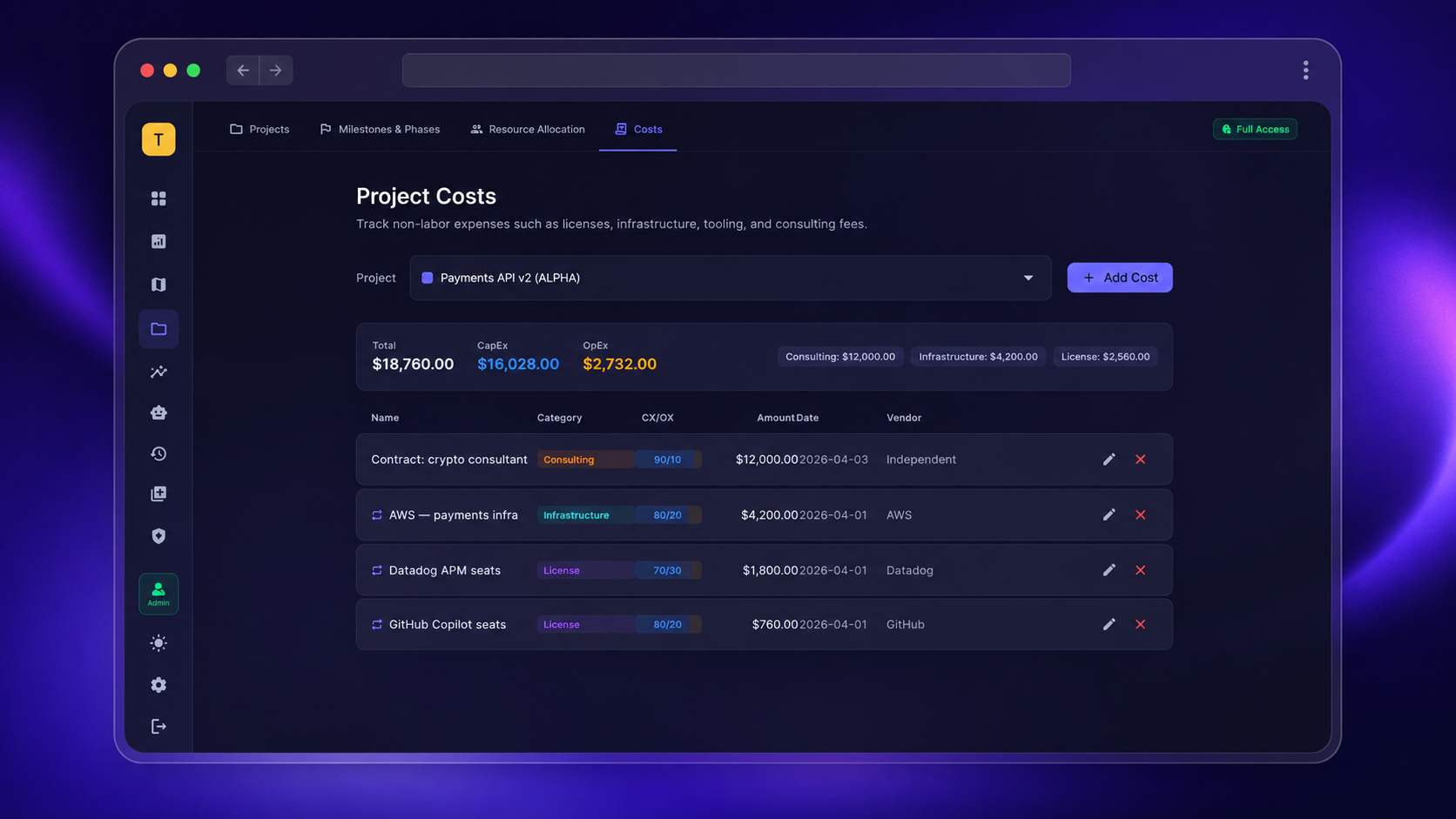Delete the GitHub Copilot seats cost
This screenshot has height=819, width=1456.
click(x=1141, y=624)
